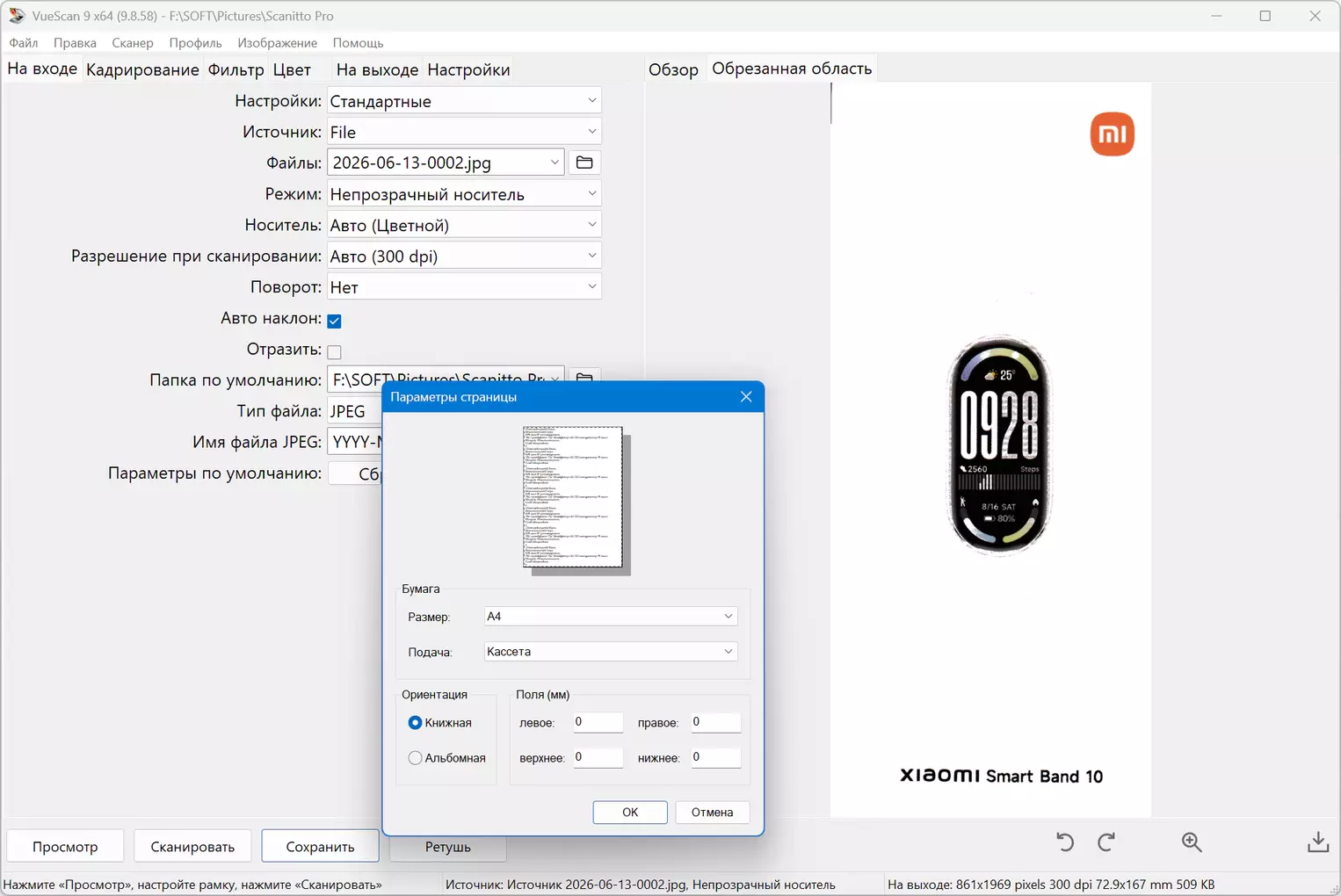
Task: Rotate image counterclockwise with the undo-arrow icon
Action: tap(1065, 842)
